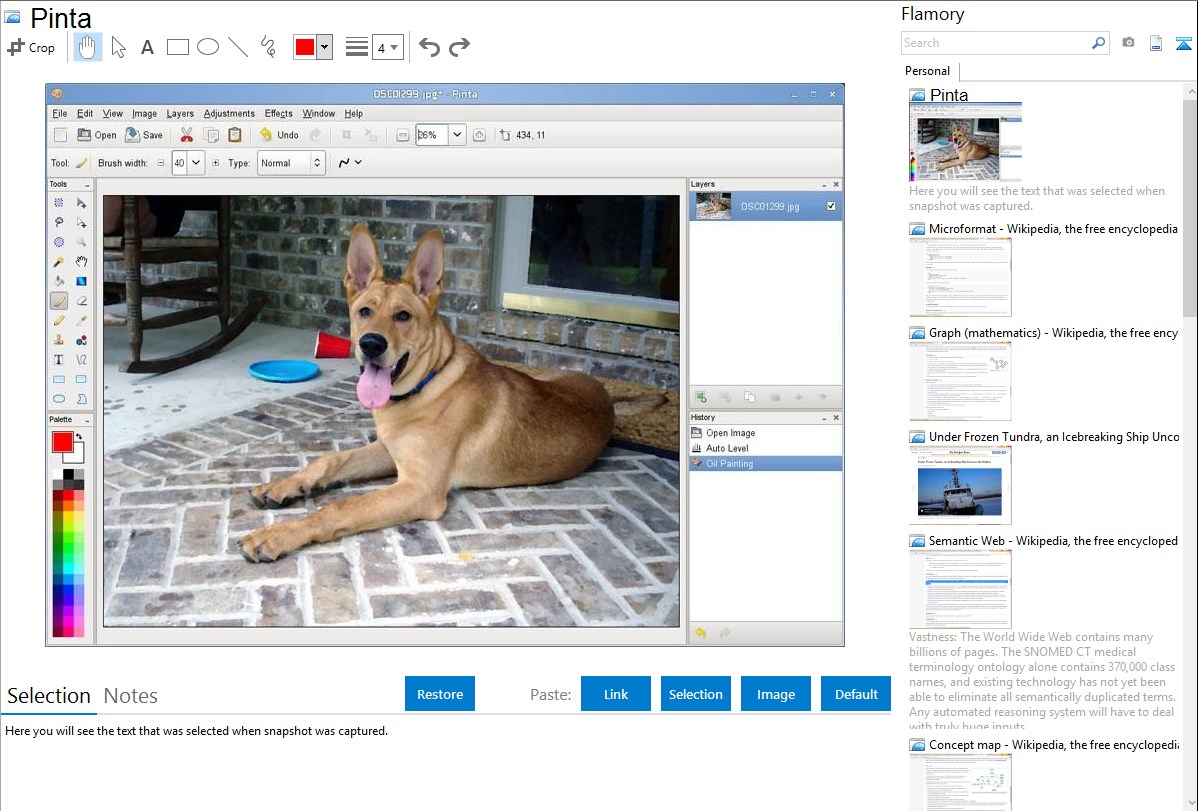The height and width of the screenshot is (811, 1198).
Task: Undo the last annotation
Action: pyautogui.click(x=429, y=47)
